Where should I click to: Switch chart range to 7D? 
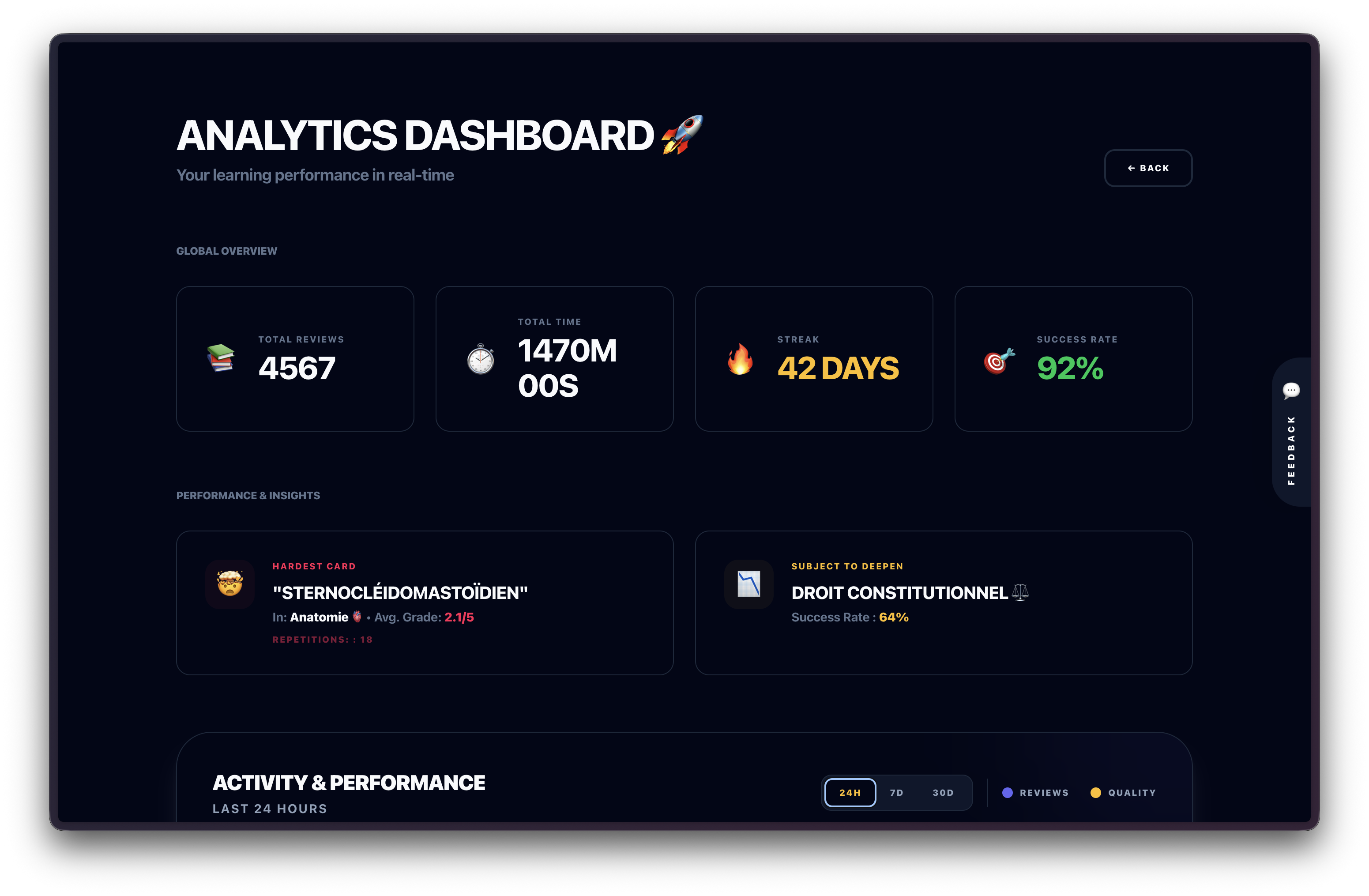click(x=896, y=792)
